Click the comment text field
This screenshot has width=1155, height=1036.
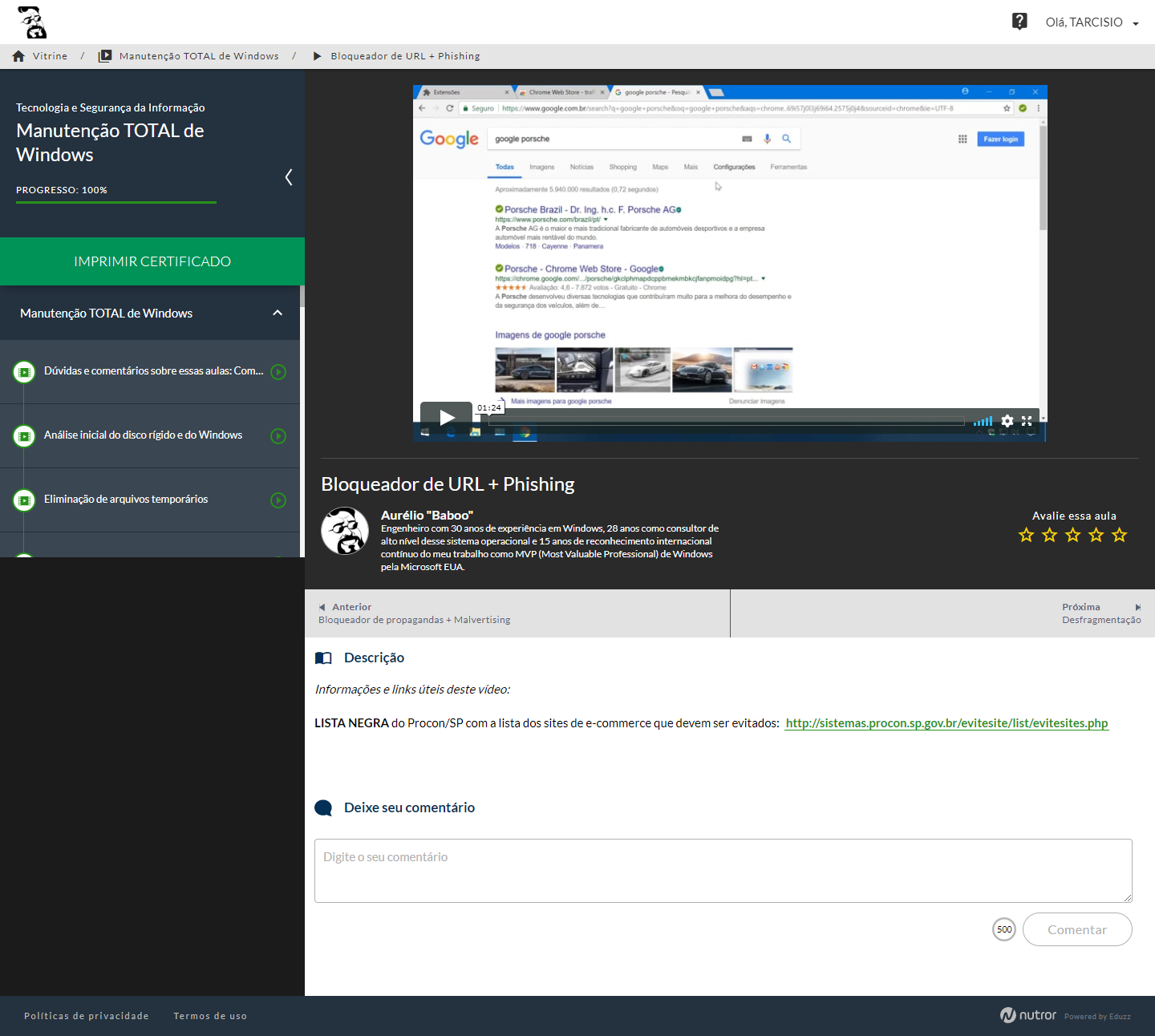pyautogui.click(x=723, y=871)
